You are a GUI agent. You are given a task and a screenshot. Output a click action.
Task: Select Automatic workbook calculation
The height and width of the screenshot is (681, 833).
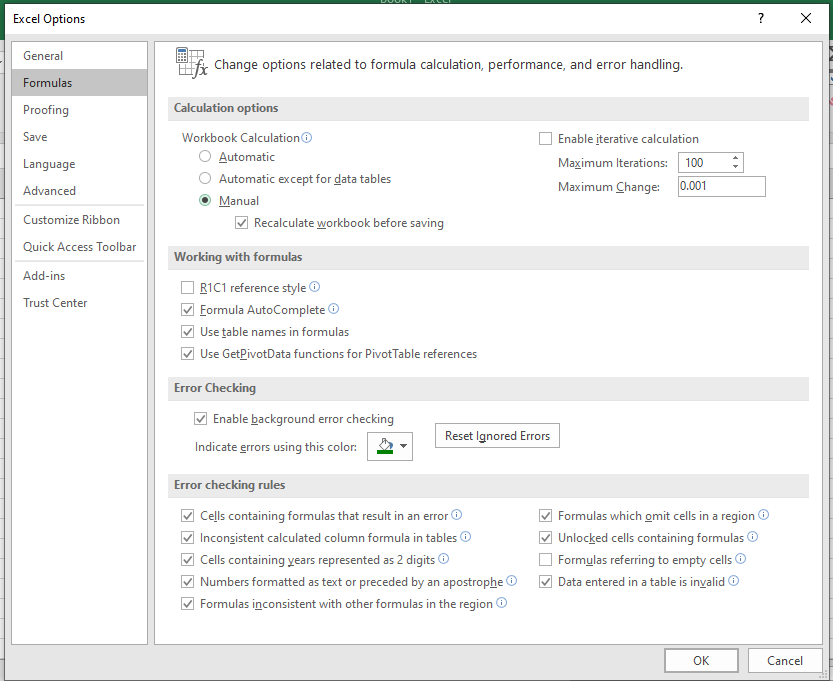205,157
